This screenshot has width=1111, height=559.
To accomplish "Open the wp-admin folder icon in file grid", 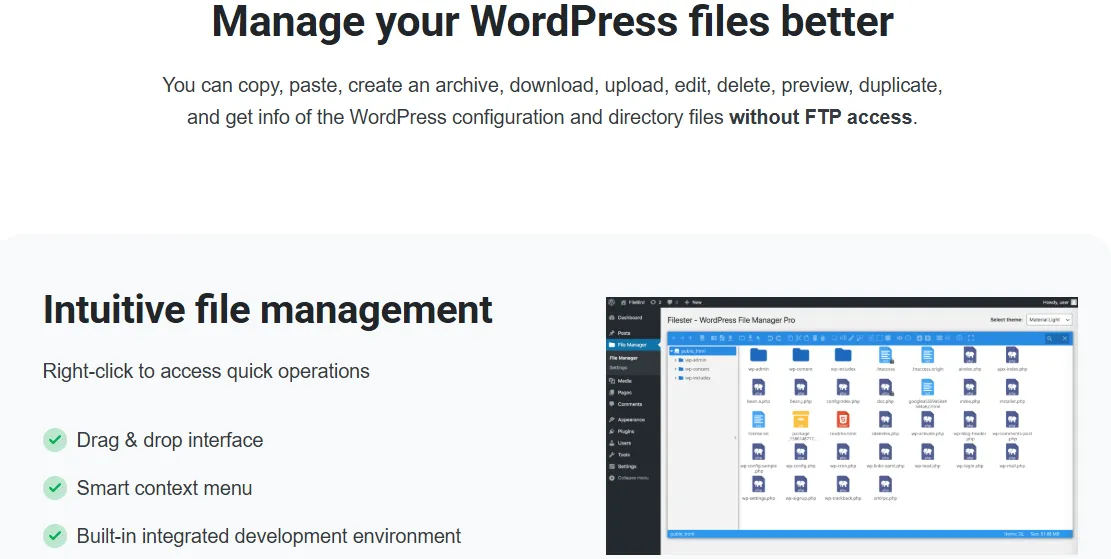I will click(758, 355).
